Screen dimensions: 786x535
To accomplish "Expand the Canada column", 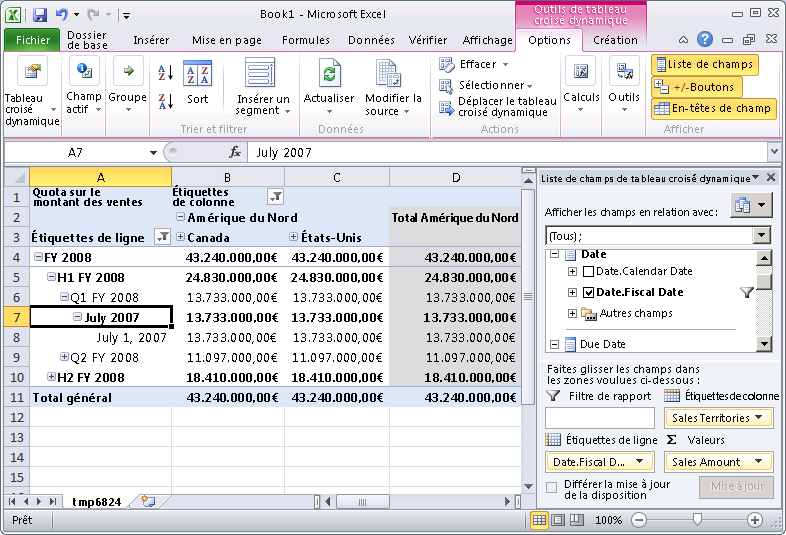I will (180, 237).
